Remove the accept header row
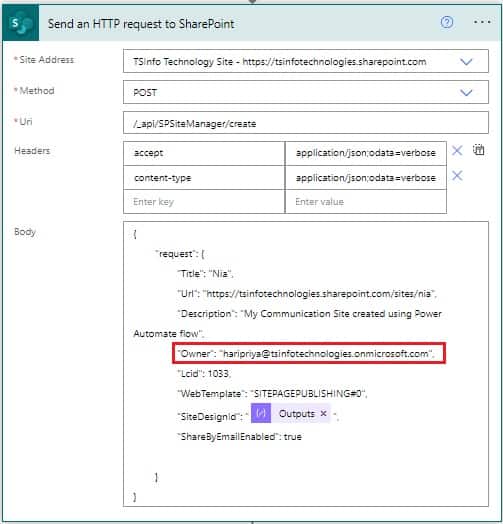Image resolution: width=503 pixels, height=524 pixels. [457, 150]
